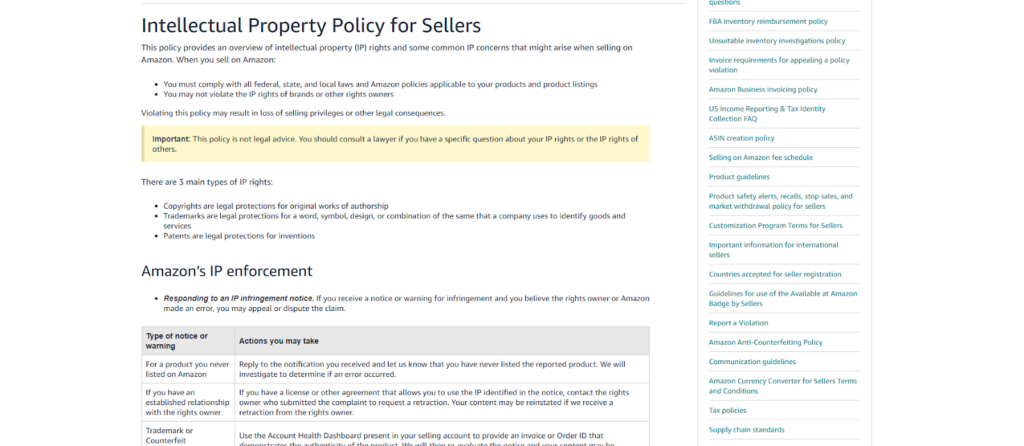The width and height of the screenshot is (1024, 446).
Task: Click the Tax policies link
Action: [727, 410]
